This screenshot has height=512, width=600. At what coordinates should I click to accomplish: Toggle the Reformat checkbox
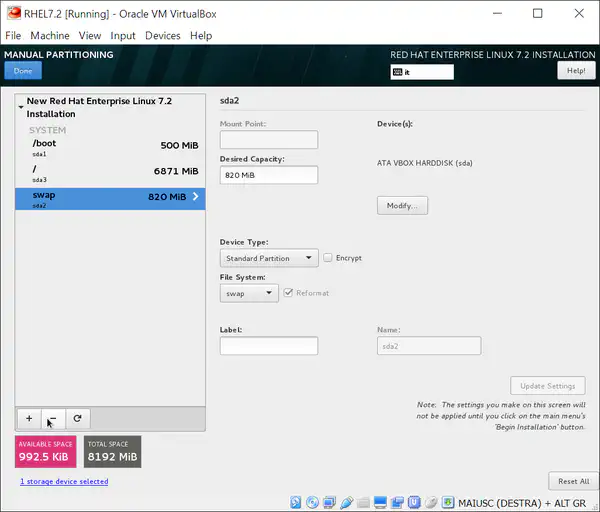(289, 293)
